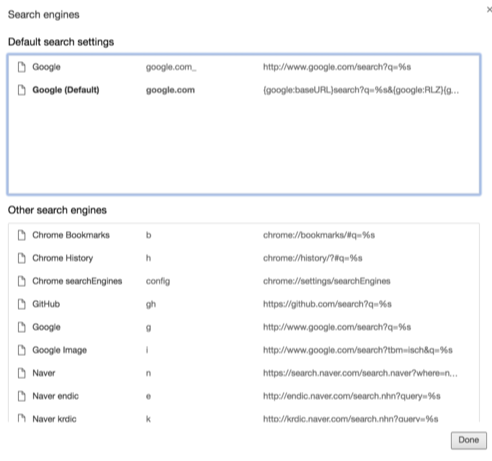Close the Search engines dialog with X
The width and height of the screenshot is (492, 461).
[489, 10]
